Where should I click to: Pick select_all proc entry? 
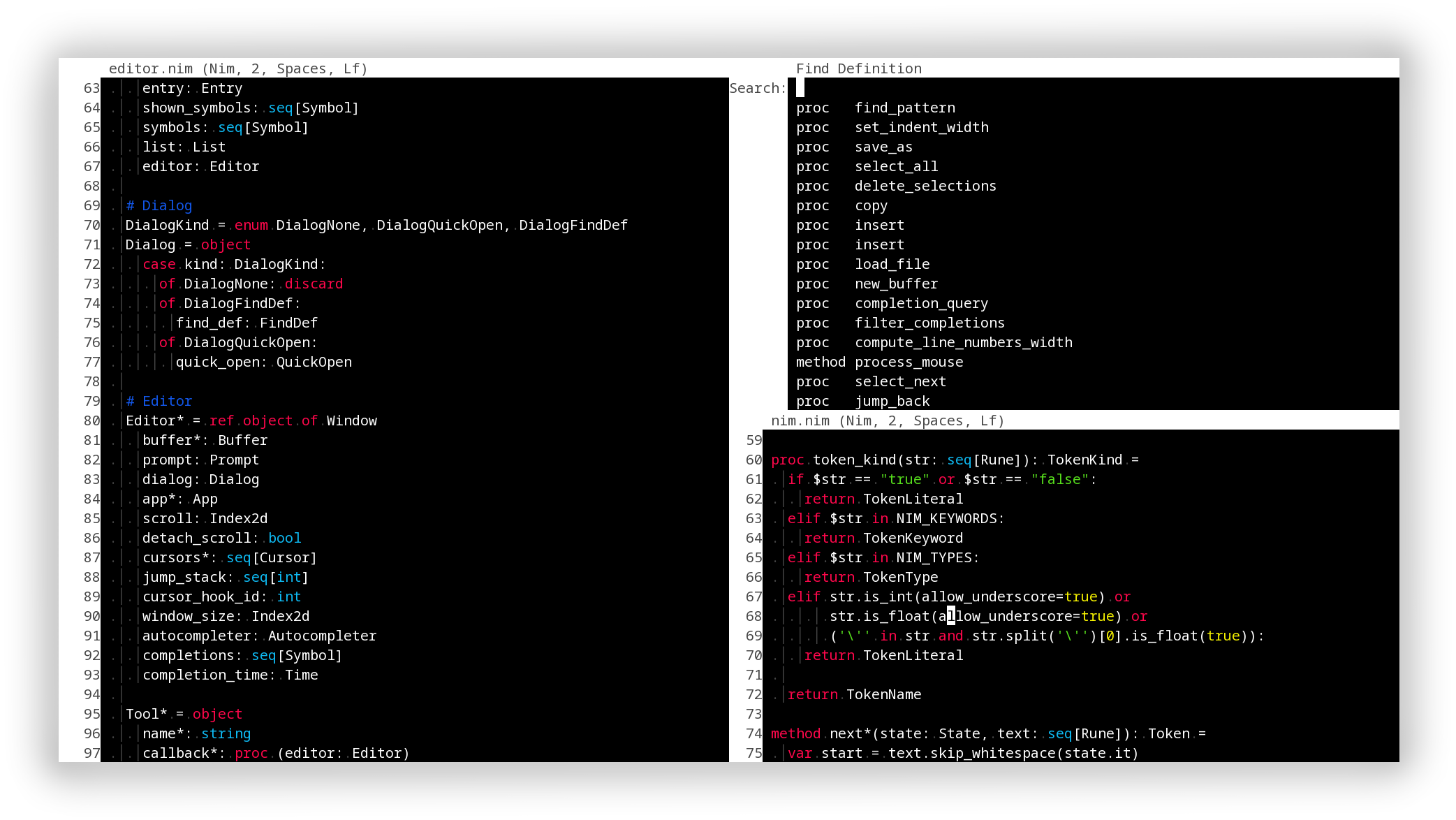[x=896, y=166]
